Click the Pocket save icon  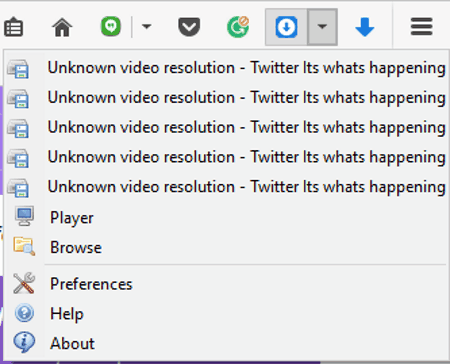[189, 27]
